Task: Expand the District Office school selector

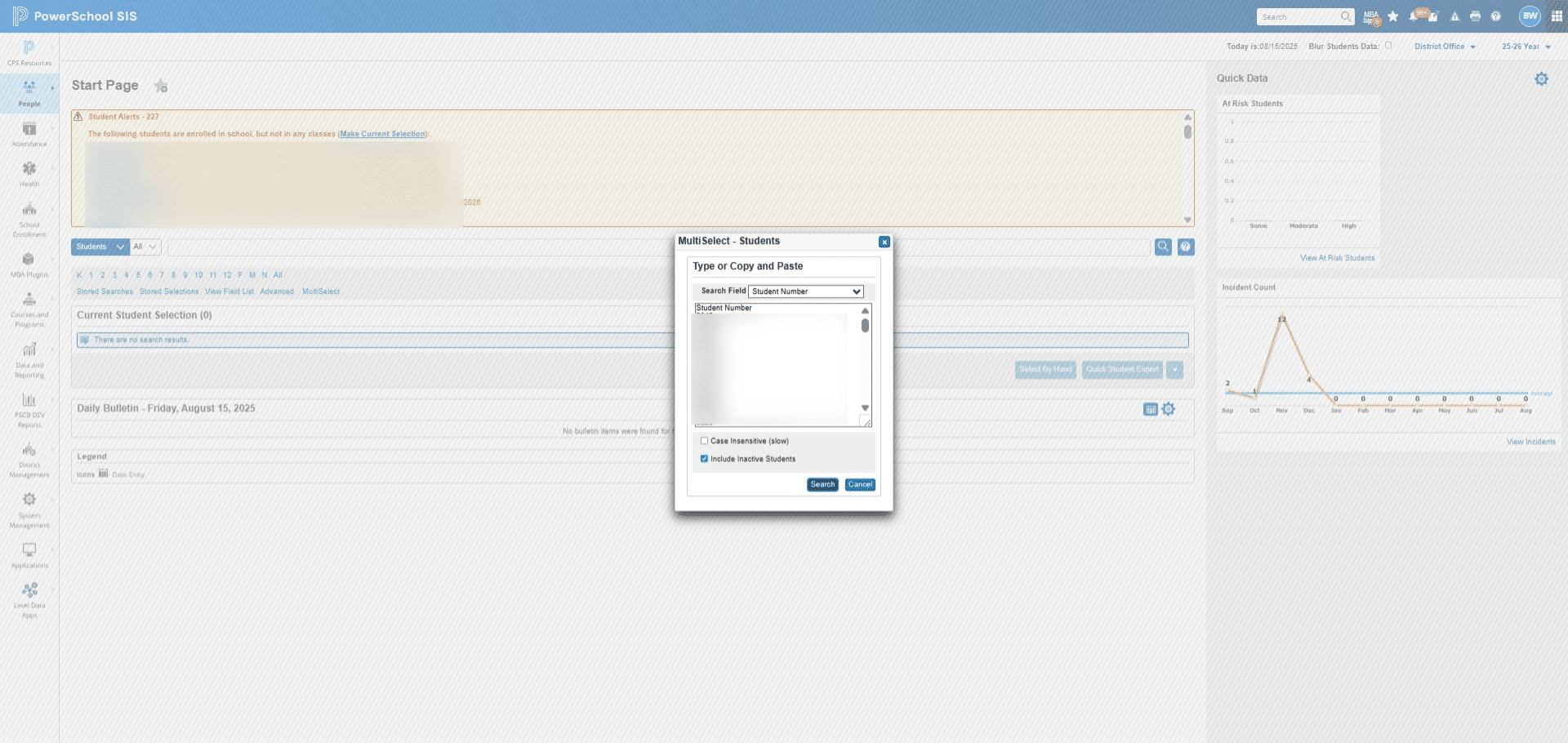Action: [1445, 47]
